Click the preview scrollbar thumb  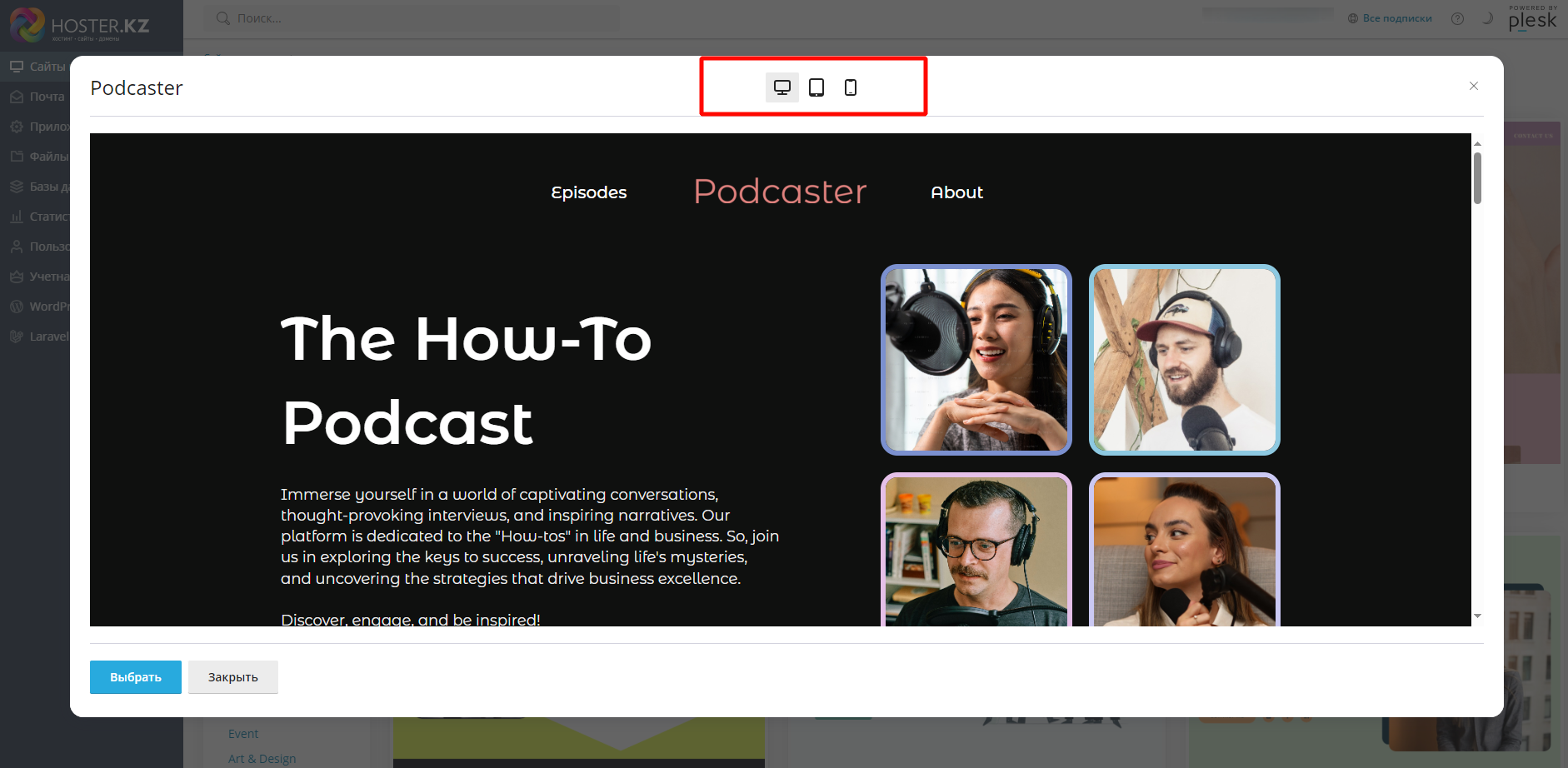(x=1477, y=177)
